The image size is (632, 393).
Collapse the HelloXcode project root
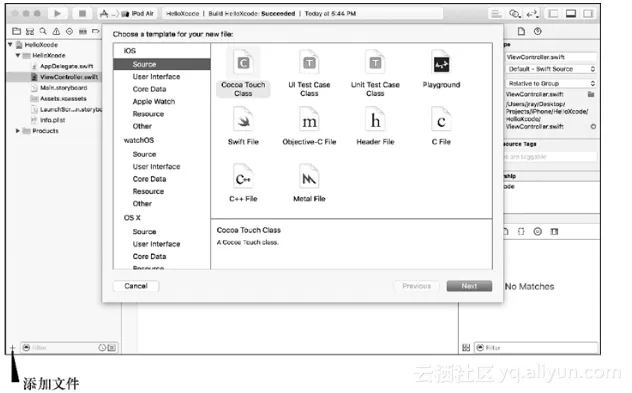coord(10,44)
